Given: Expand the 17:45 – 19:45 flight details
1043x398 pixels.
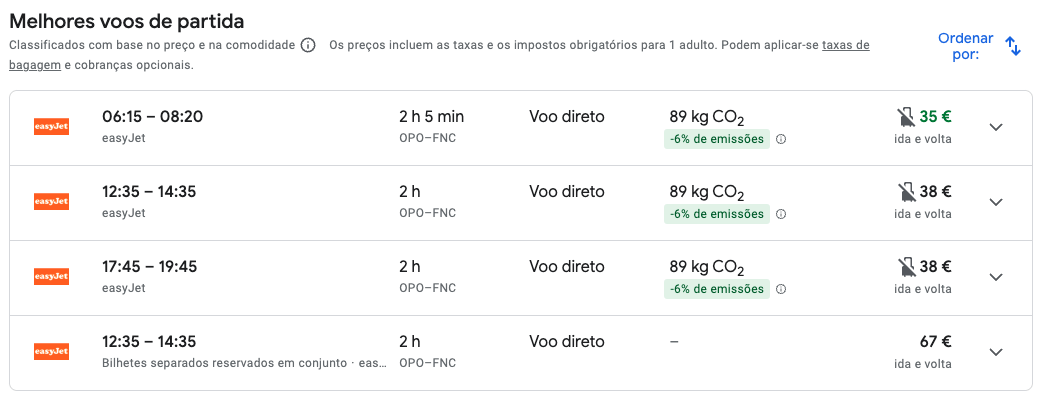Looking at the screenshot, I should pos(996,277).
